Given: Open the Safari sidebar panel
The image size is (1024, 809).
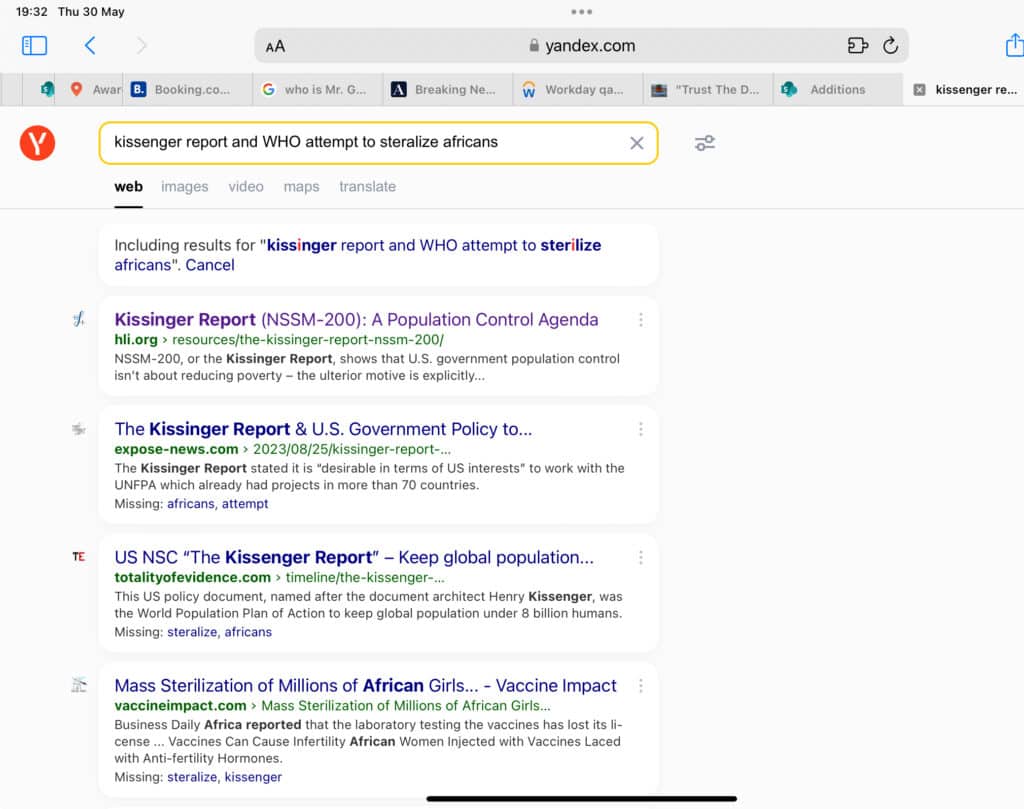Looking at the screenshot, I should [x=35, y=46].
